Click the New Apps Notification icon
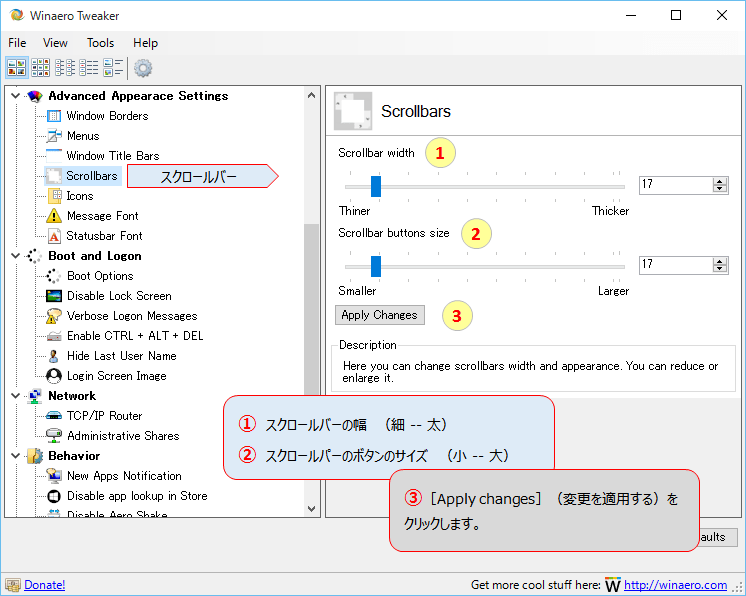746x596 pixels. [x=54, y=476]
